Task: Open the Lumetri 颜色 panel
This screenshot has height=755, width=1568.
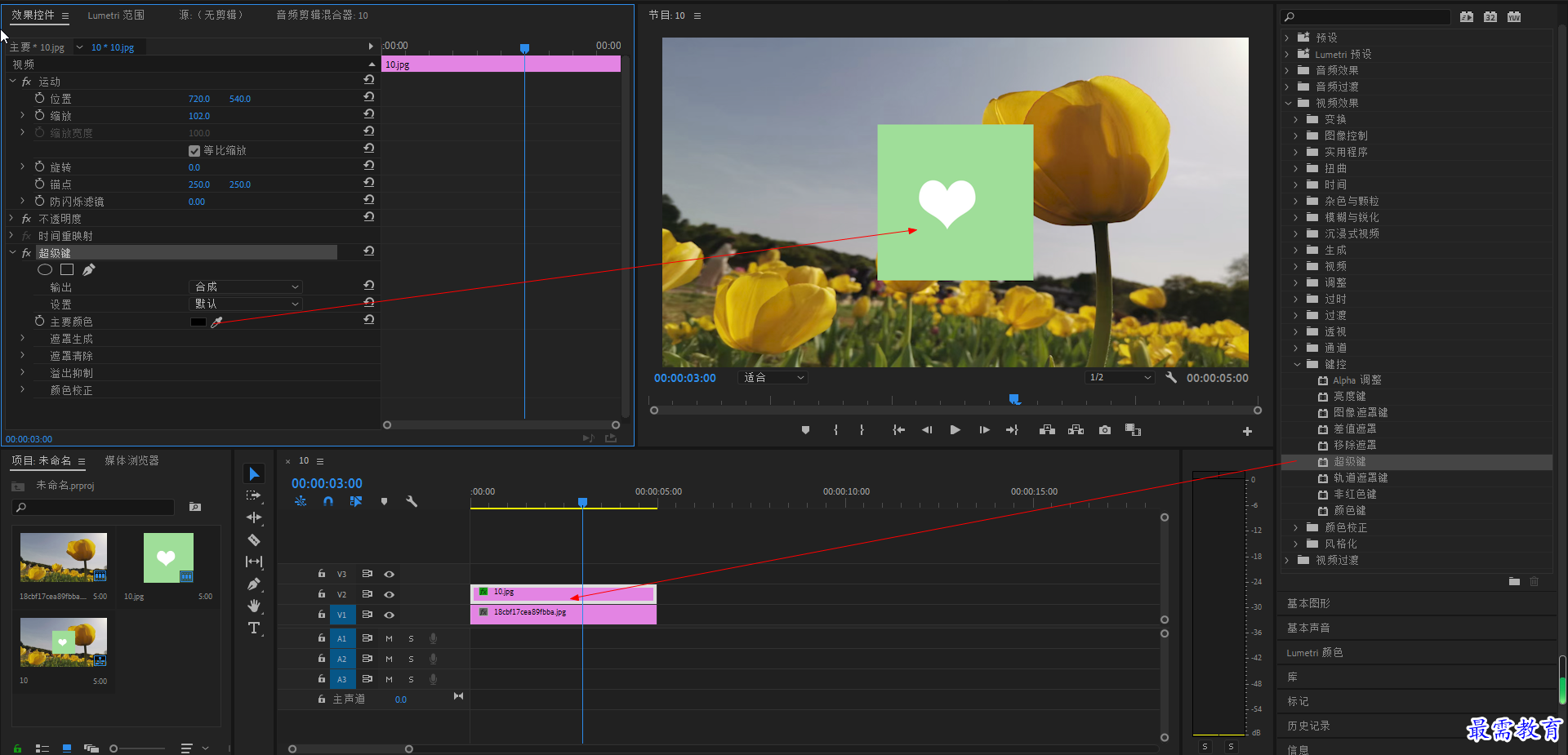Action: pos(1314,652)
